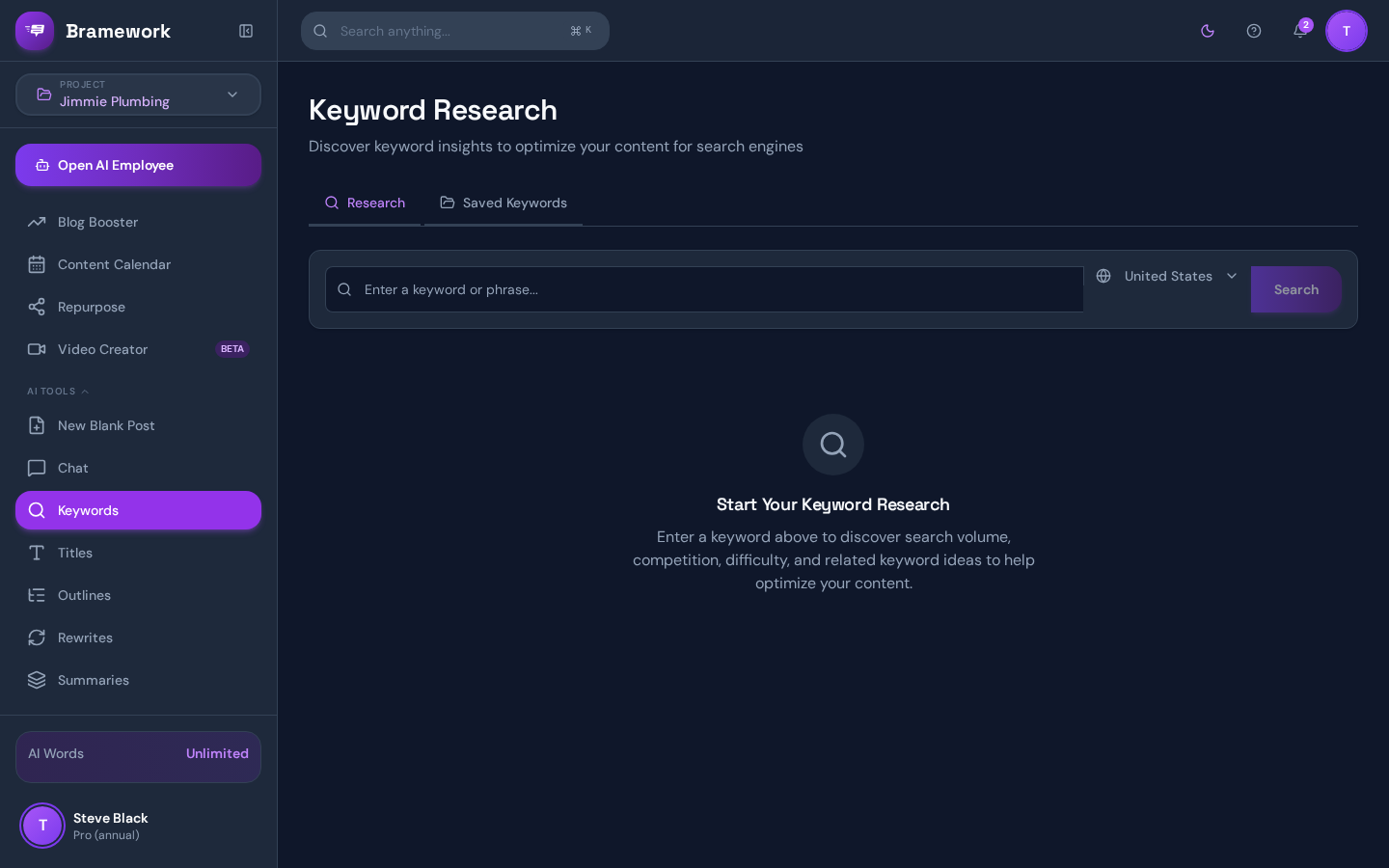
Task: Click the Unlimited label
Action: 217,753
